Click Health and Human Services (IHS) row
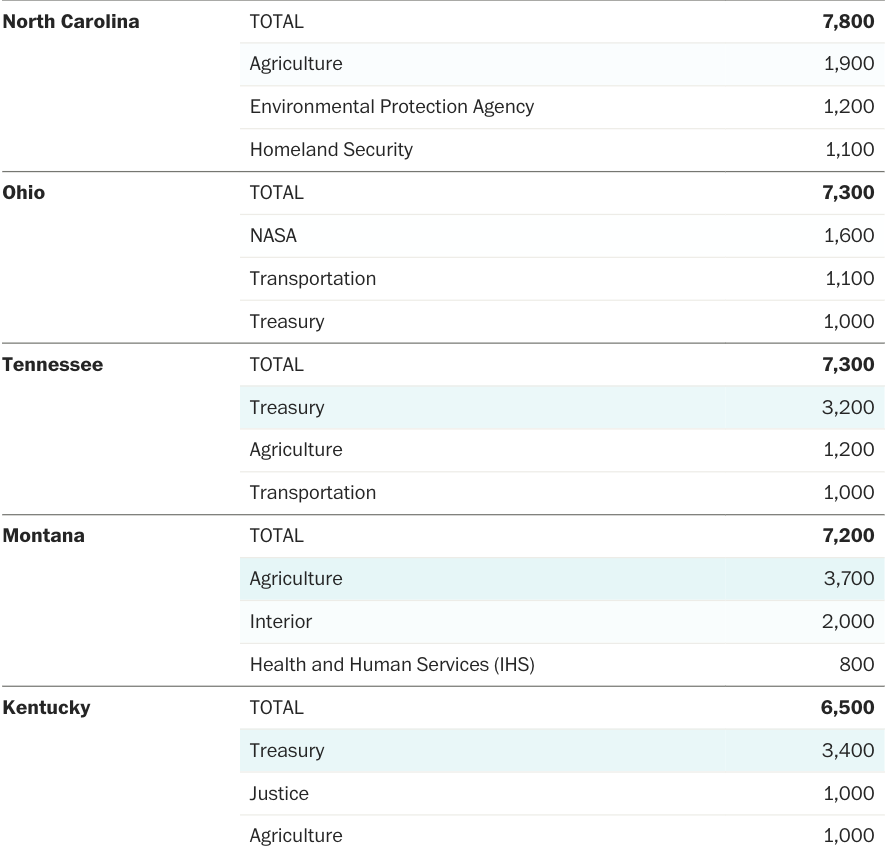 click(x=392, y=665)
